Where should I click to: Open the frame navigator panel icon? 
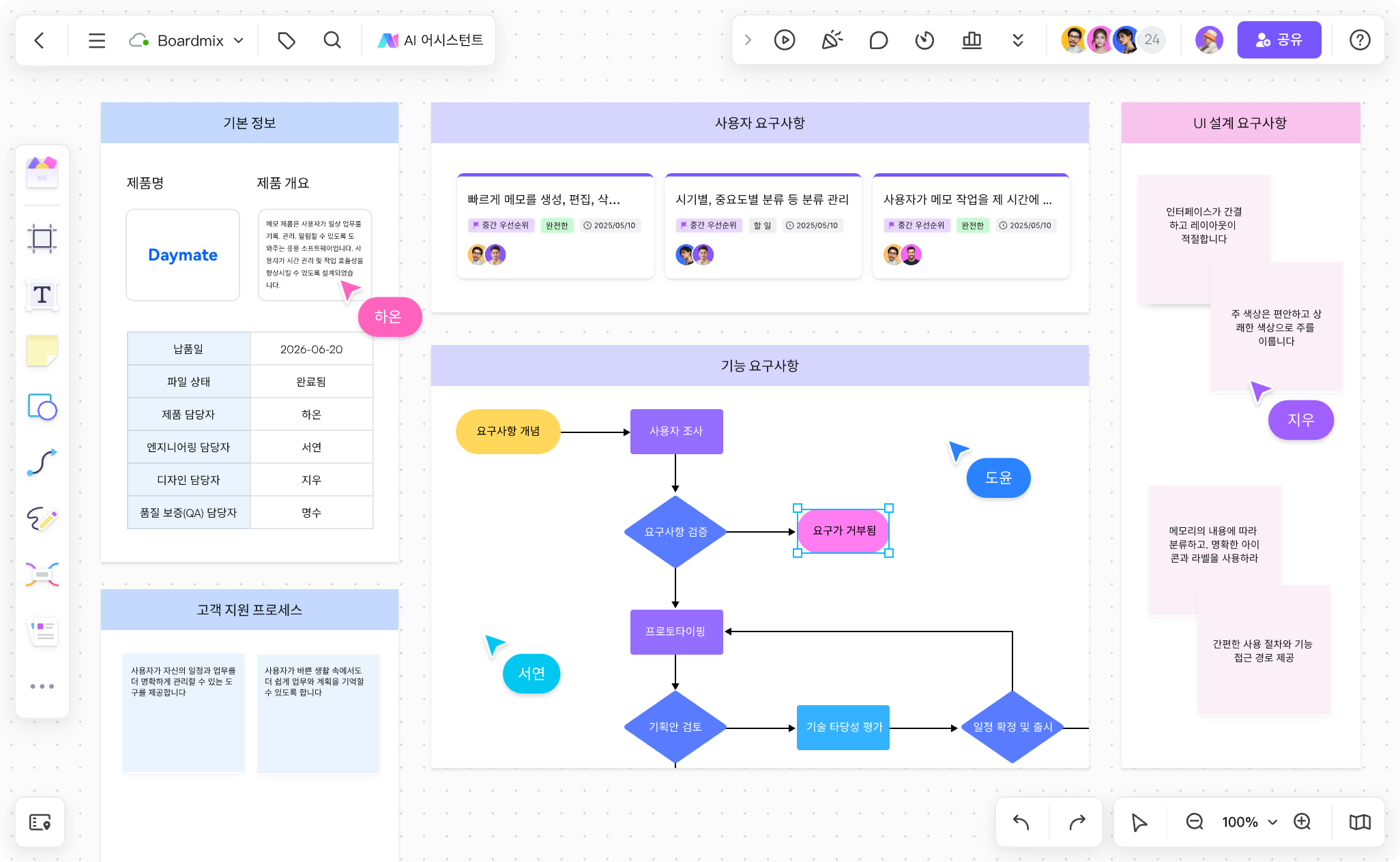tap(40, 822)
